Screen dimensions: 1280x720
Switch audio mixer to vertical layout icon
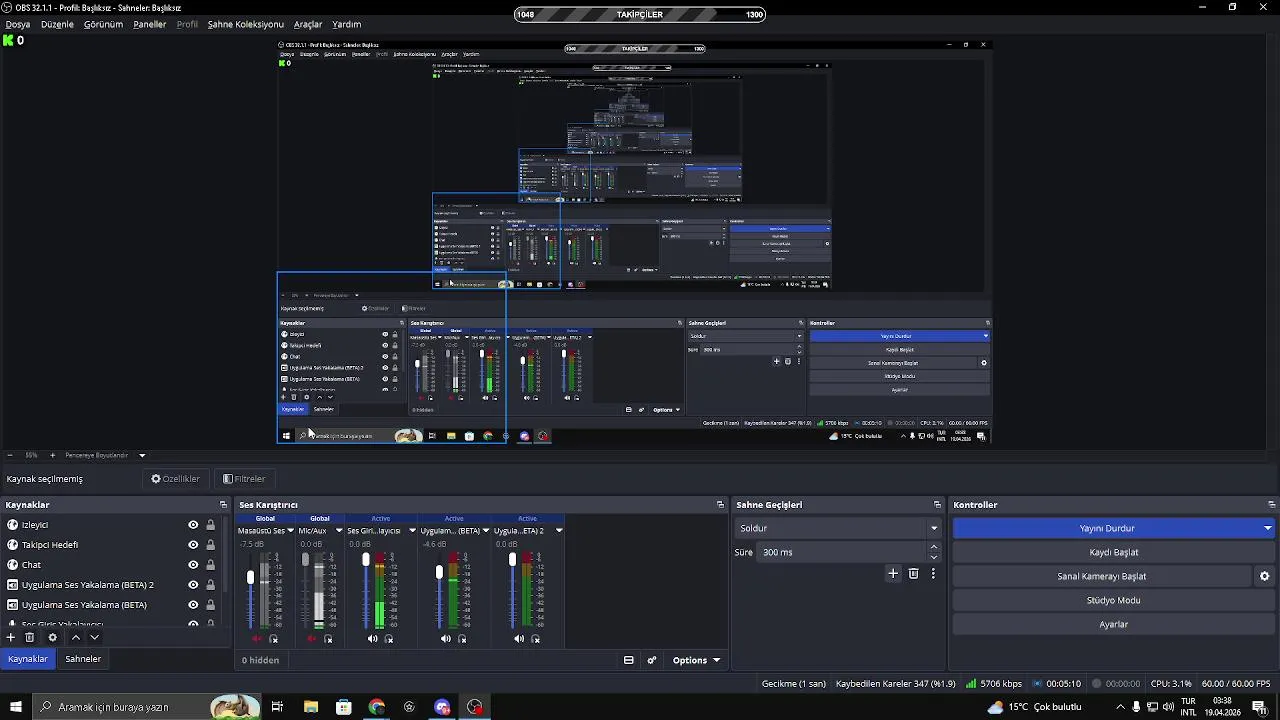pos(628,660)
